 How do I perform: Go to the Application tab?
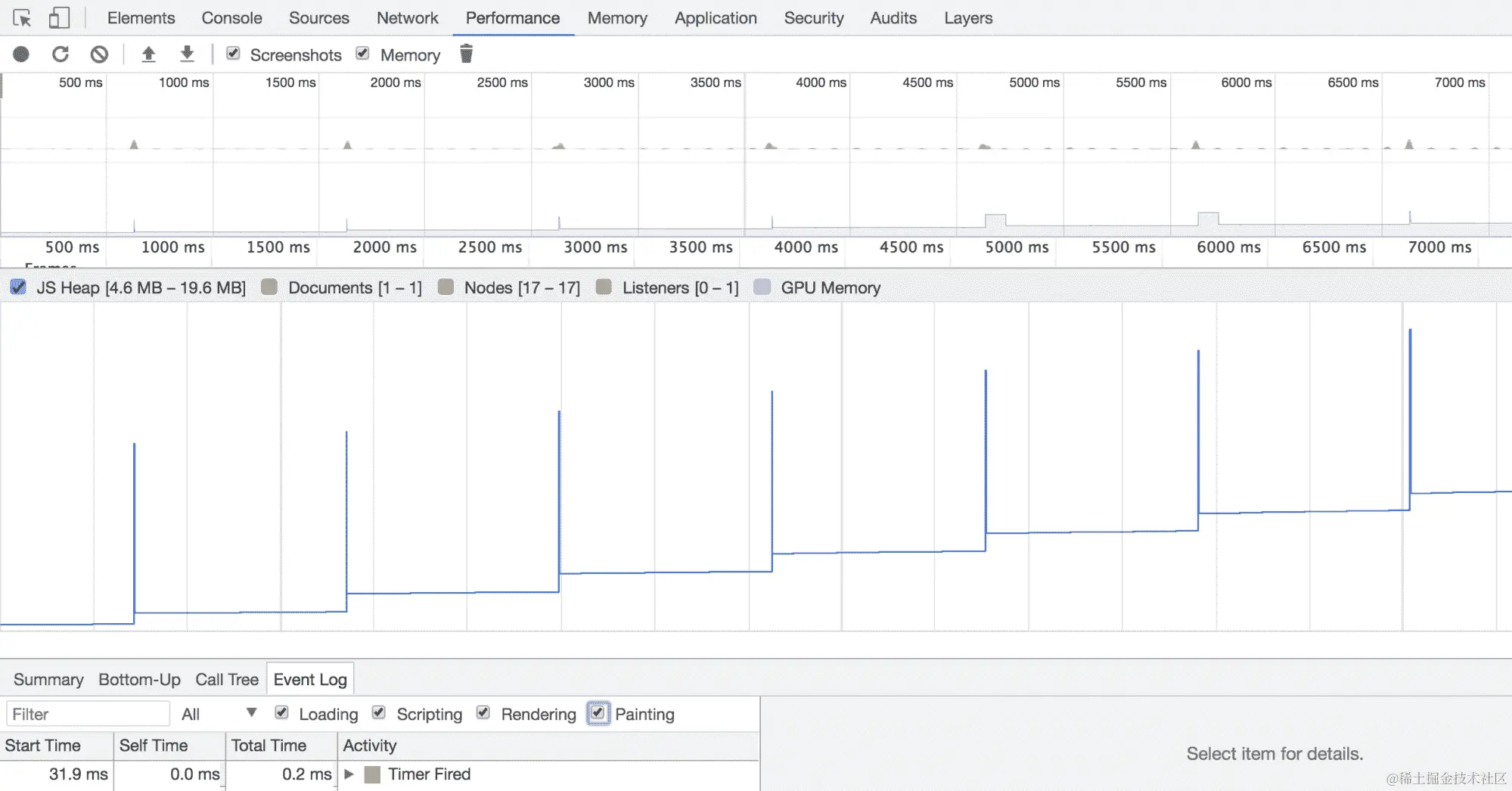716,18
